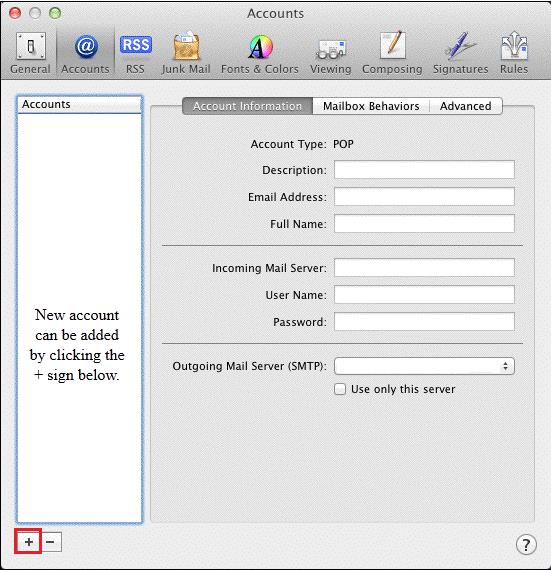The image size is (551, 570).
Task: Open Signatures preferences
Action: 460,53
